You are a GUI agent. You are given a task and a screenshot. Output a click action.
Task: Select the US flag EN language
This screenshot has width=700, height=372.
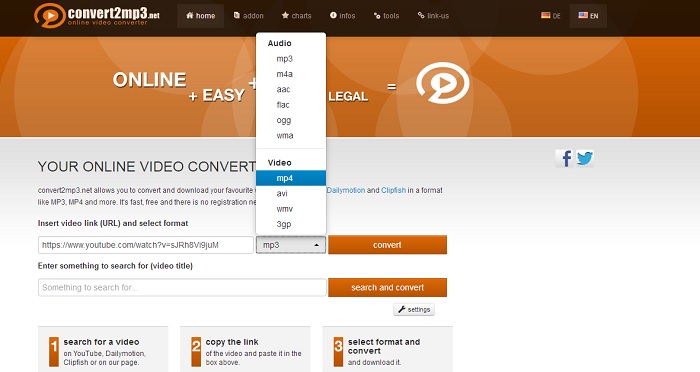point(588,16)
